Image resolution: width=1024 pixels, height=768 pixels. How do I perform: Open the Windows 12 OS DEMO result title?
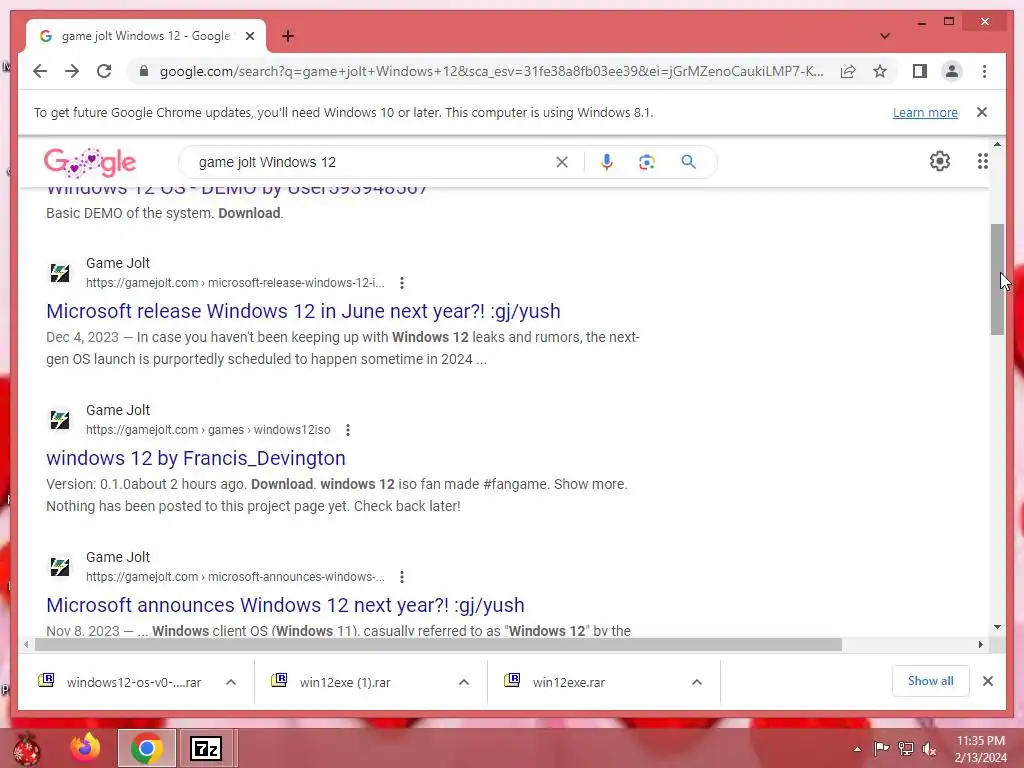click(x=236, y=190)
